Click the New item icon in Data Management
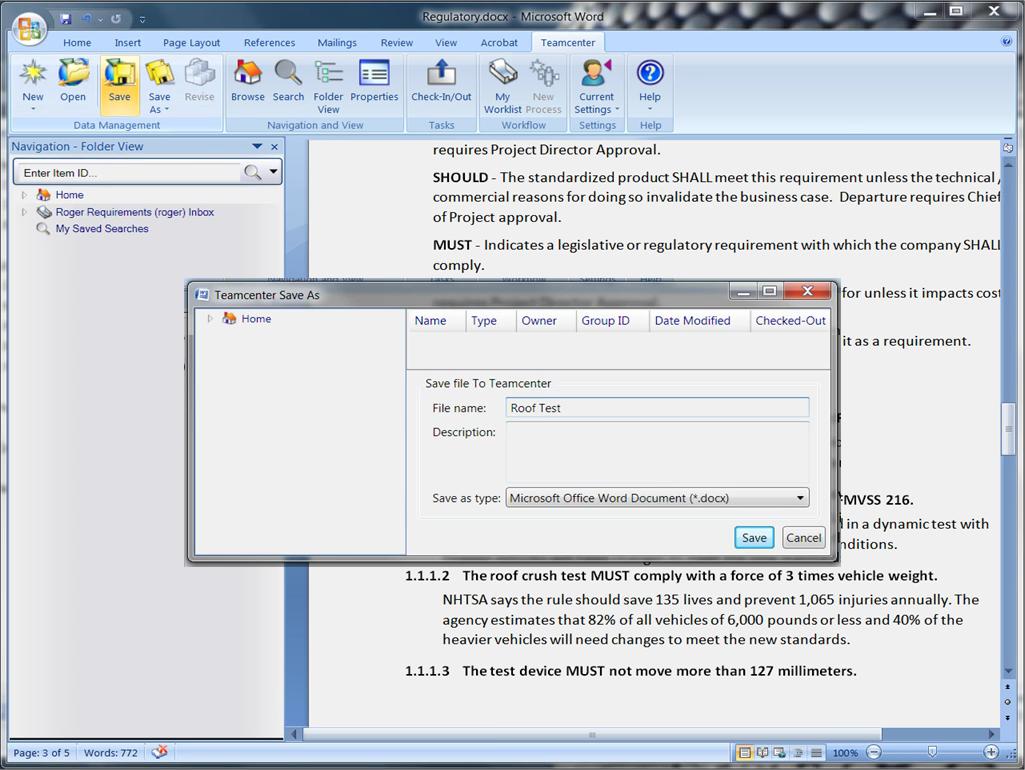This screenshot has height=770, width=1025. [32, 73]
